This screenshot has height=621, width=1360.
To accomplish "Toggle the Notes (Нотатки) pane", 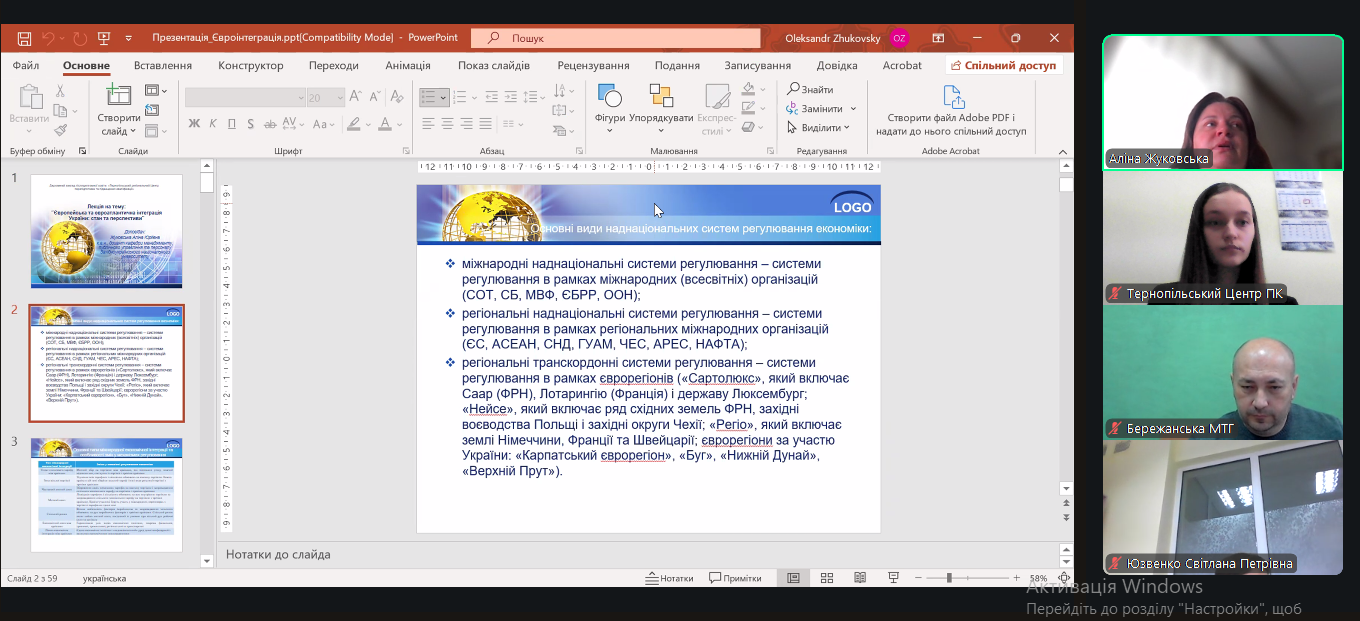I will coord(669,578).
